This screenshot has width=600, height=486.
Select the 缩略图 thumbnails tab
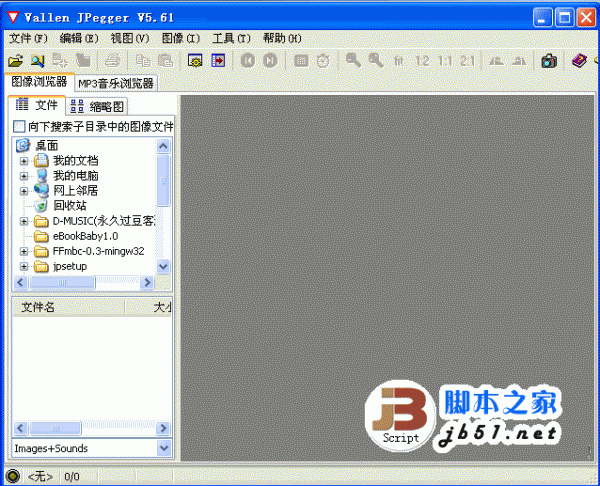[x=97, y=106]
